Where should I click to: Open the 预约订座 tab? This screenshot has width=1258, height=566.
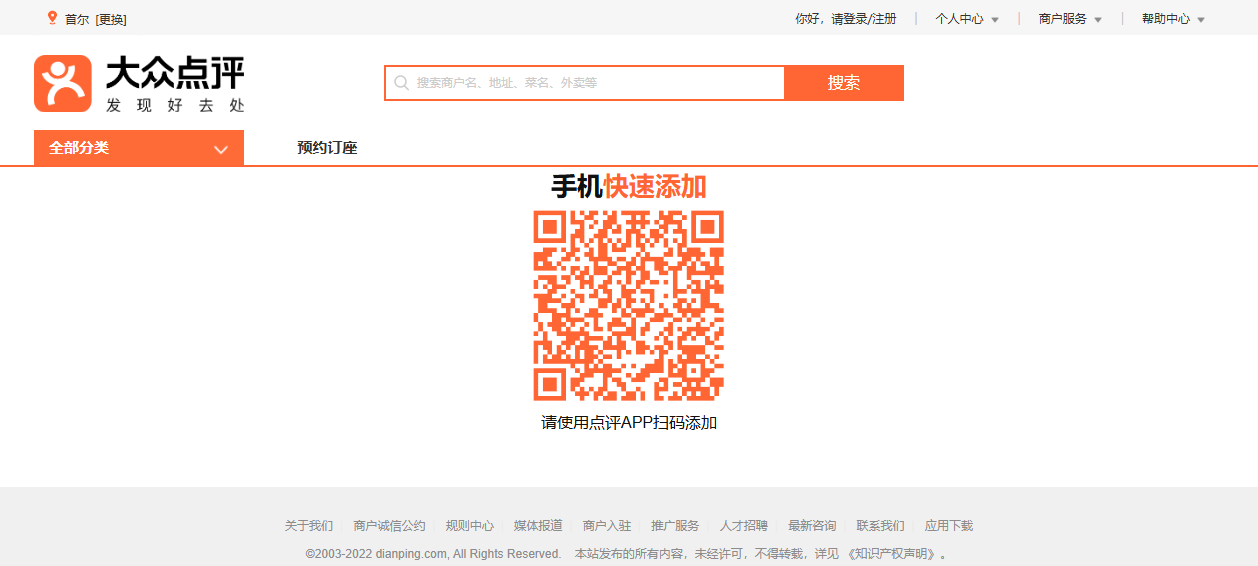[327, 148]
